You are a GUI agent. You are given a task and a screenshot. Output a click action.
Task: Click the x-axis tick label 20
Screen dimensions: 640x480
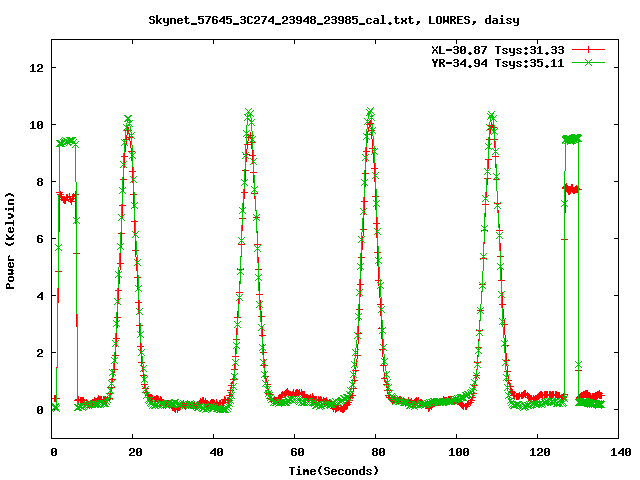coord(135,452)
